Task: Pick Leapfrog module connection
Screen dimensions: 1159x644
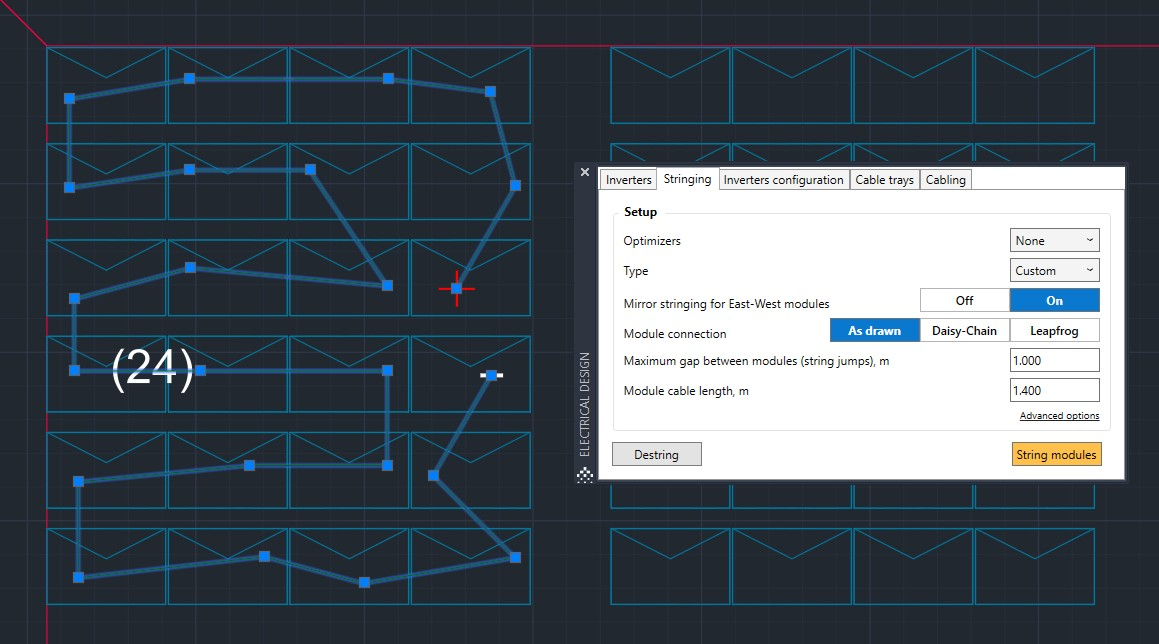Action: tap(1054, 330)
